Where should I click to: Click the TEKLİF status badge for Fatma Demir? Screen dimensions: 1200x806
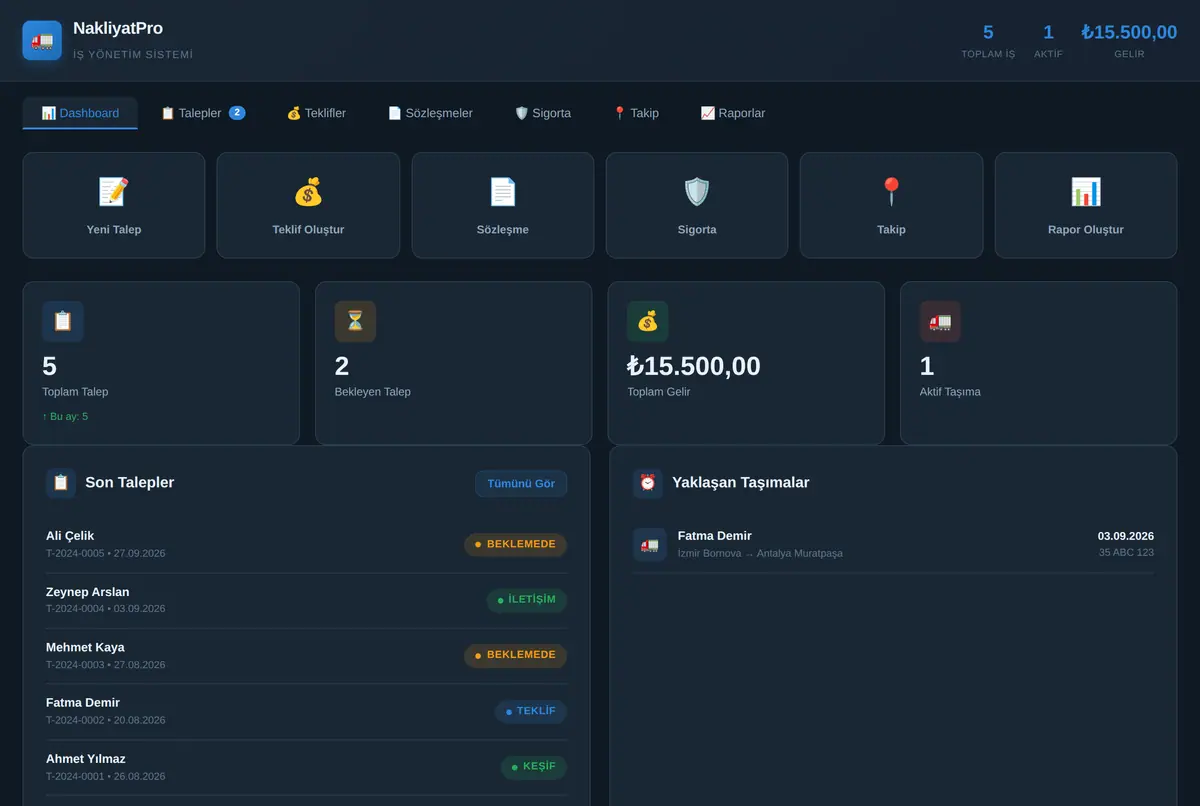(x=531, y=711)
